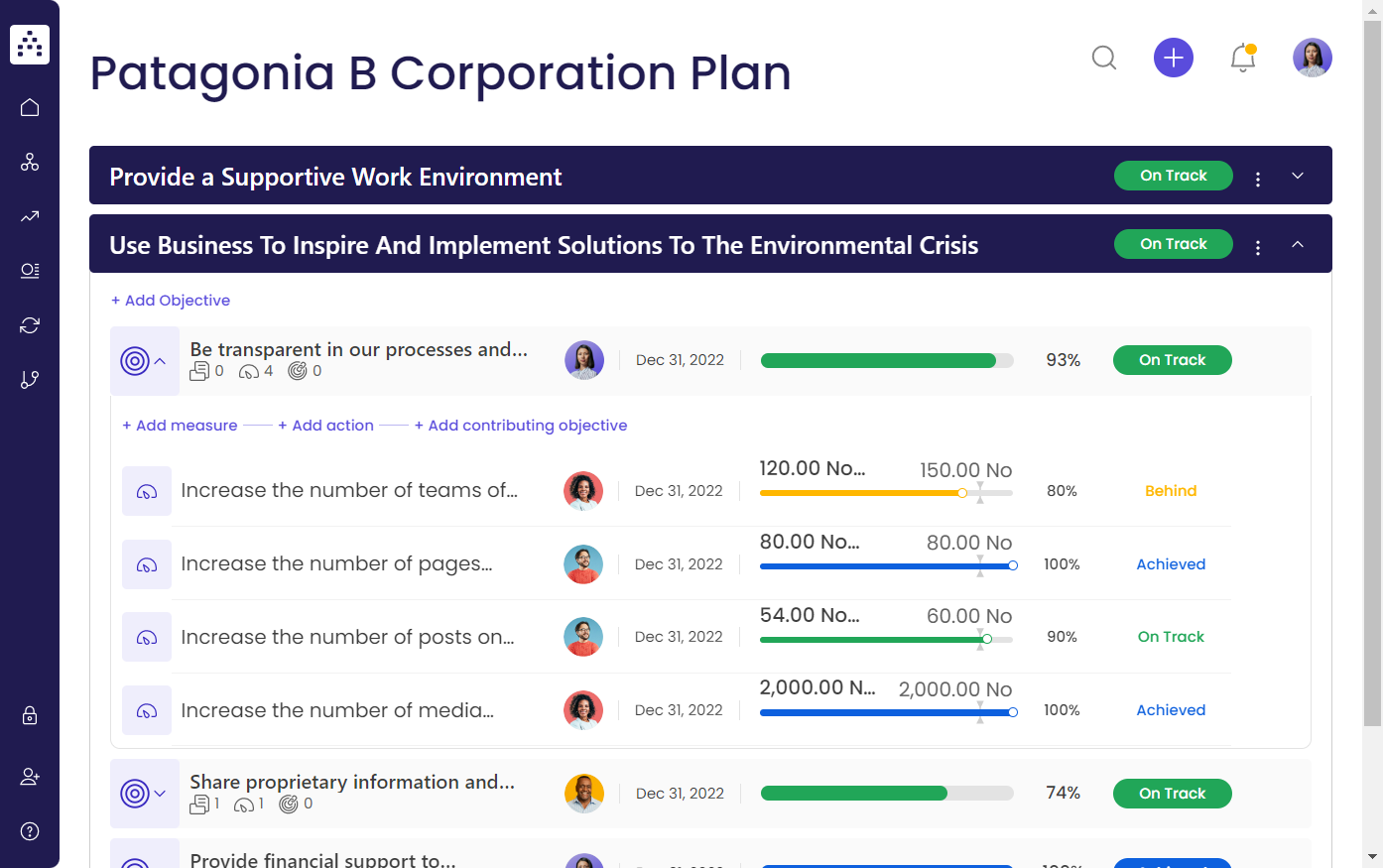The image size is (1383, 868).
Task: Click the purple plus create button
Action: (x=1174, y=58)
